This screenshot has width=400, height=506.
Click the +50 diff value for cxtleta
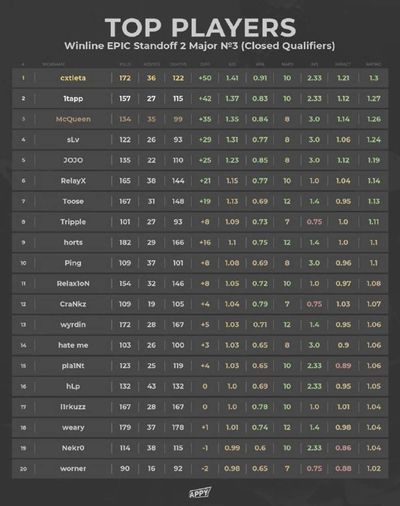(205, 78)
